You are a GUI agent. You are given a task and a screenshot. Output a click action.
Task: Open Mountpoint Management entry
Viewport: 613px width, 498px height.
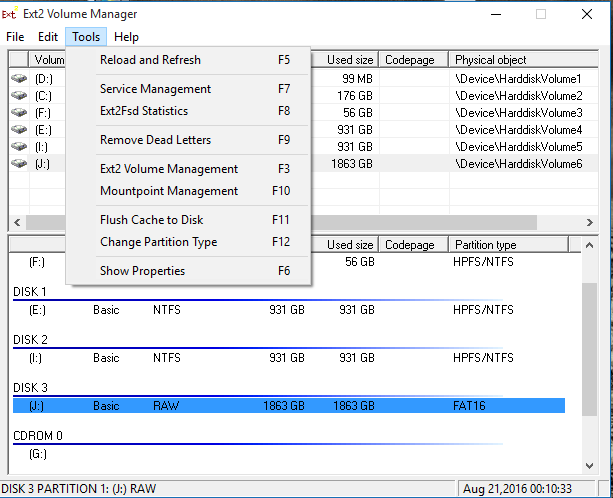click(169, 191)
